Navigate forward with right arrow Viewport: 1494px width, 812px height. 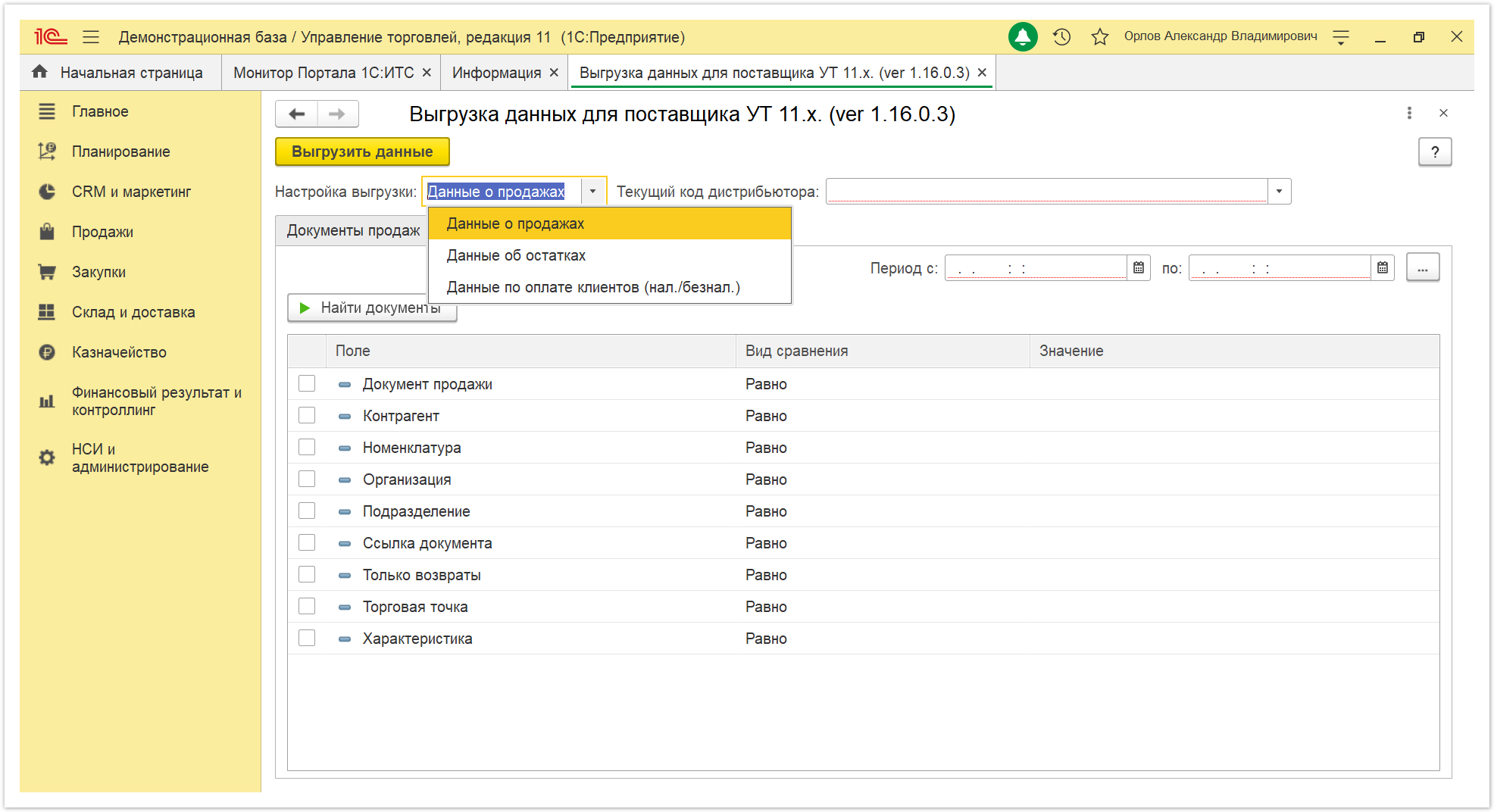[337, 114]
